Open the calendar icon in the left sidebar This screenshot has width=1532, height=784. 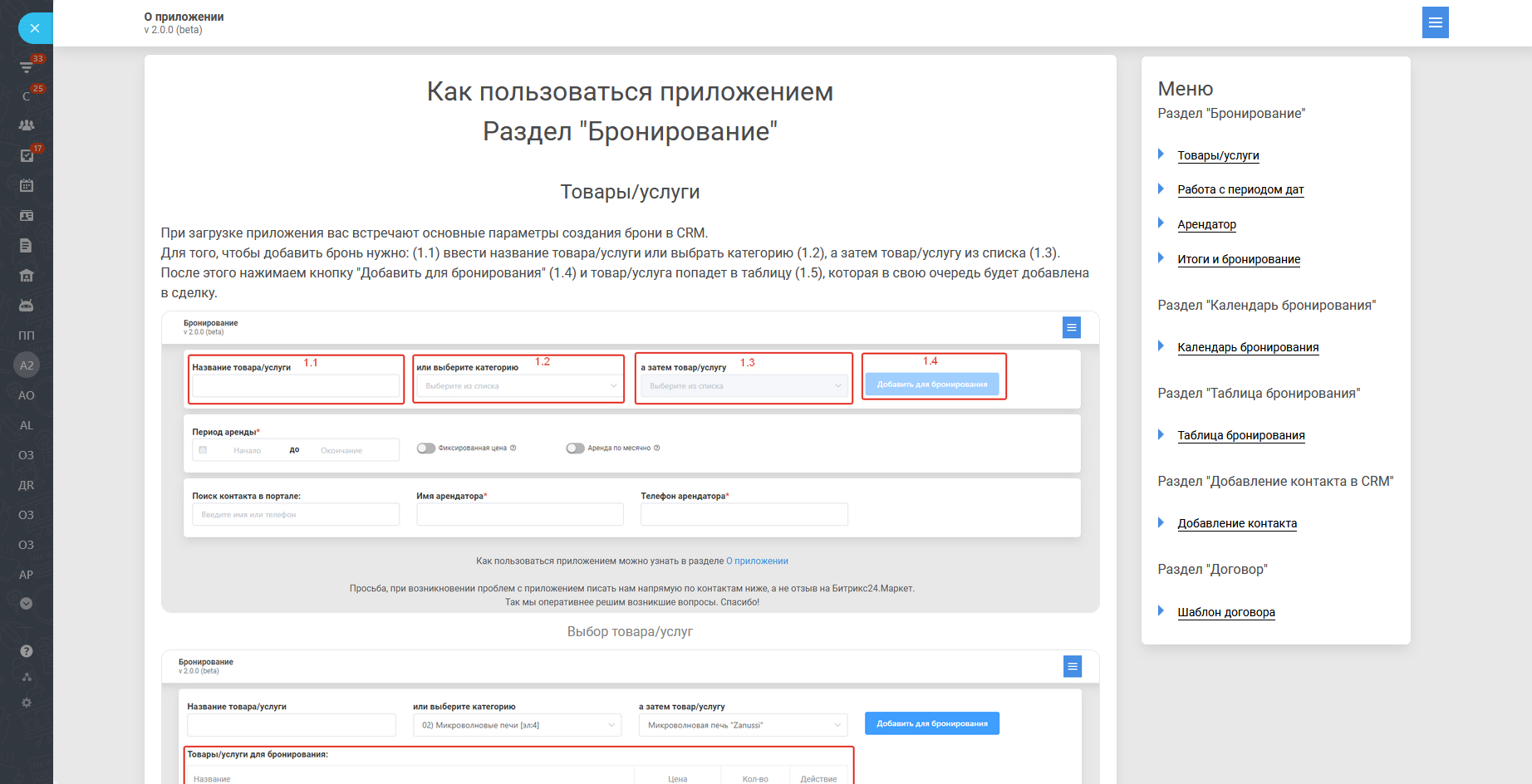point(27,185)
